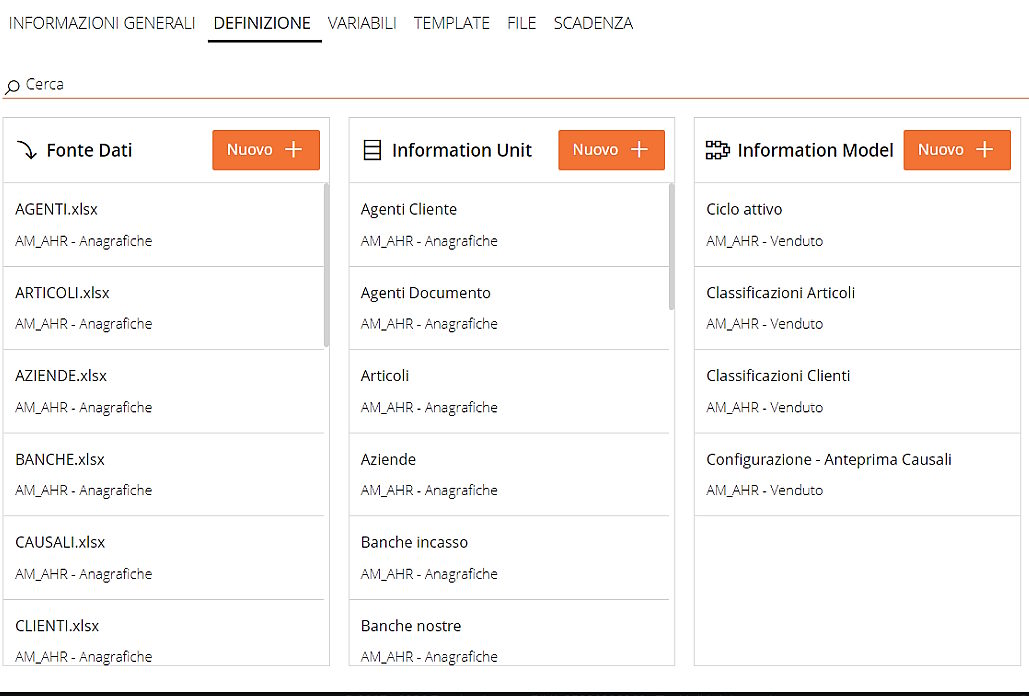This screenshot has width=1029, height=696.
Task: Click the Fonte Dati panel arrow icon
Action: click(26, 150)
